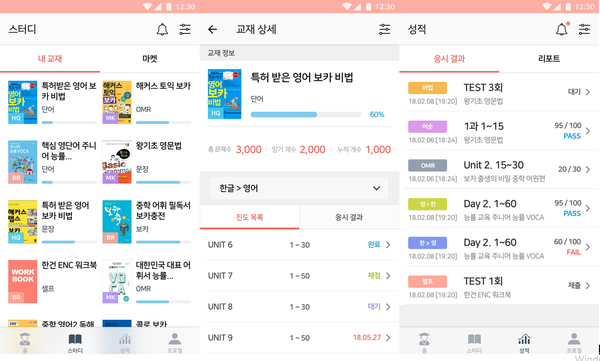Tap 특허 받은 영어 보카 비법 title in 교재 상세

click(x=302, y=77)
